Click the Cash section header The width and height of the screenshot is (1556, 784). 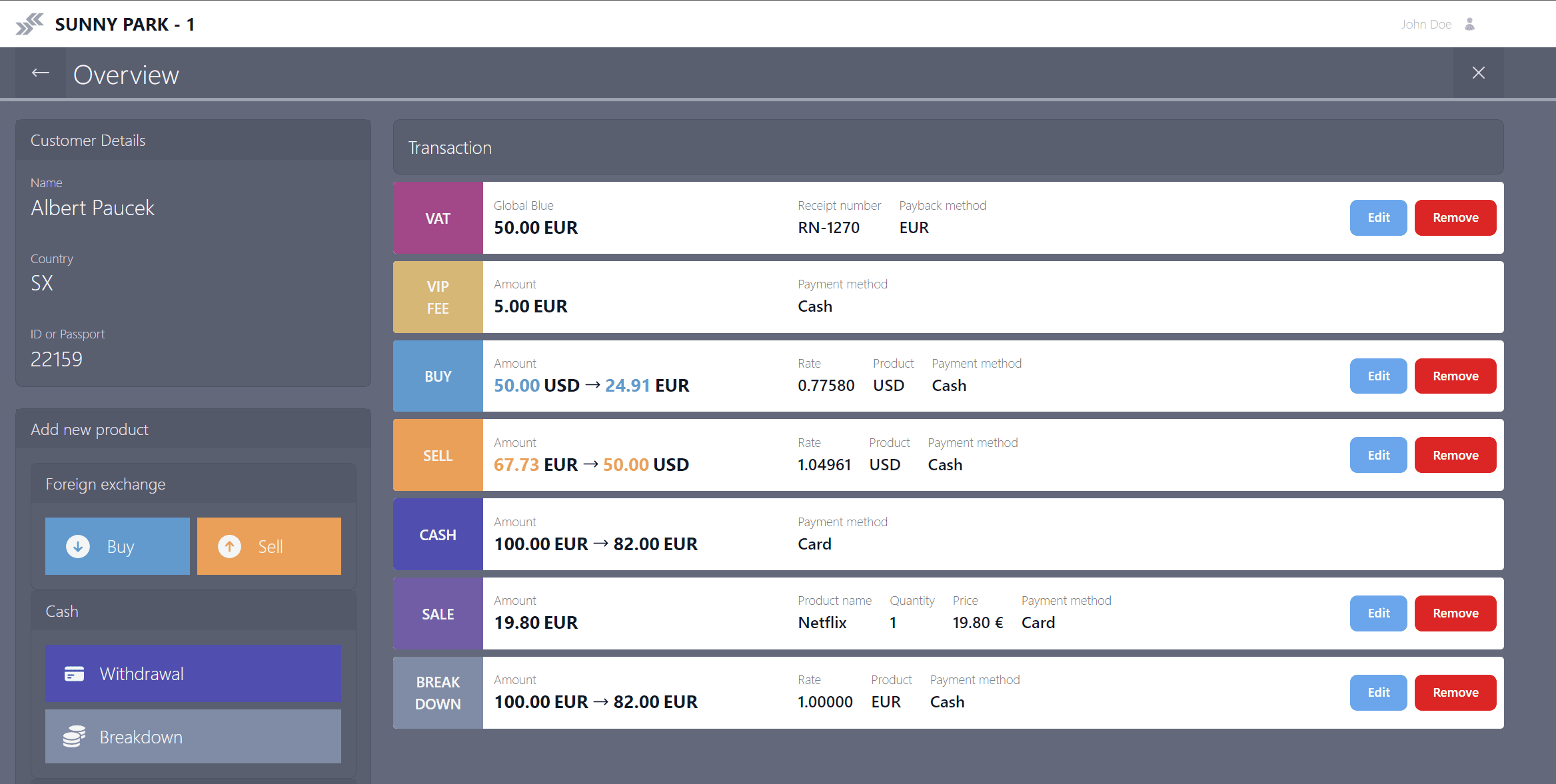(193, 611)
